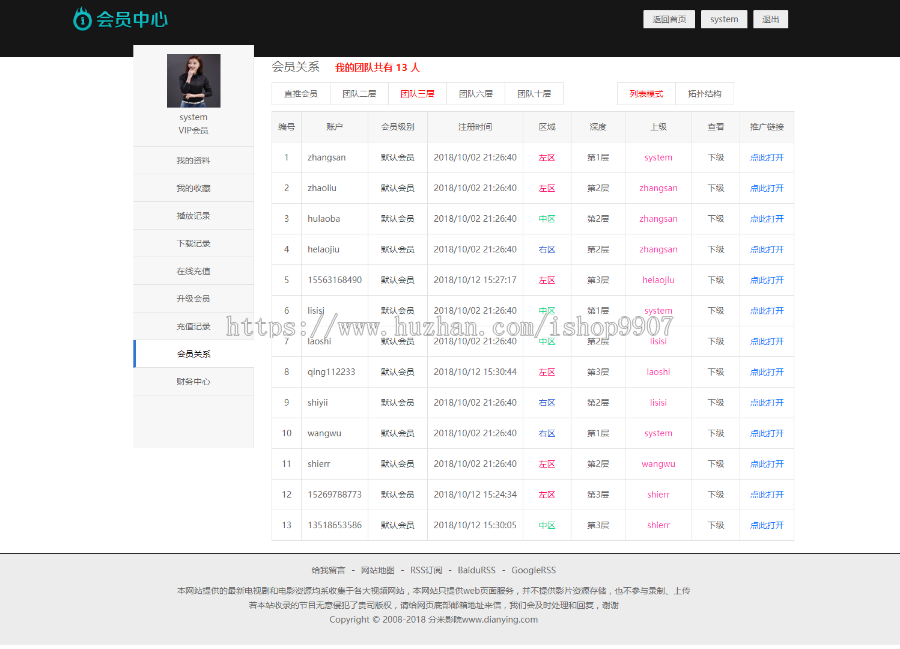
Task: Open the system account button in header
Action: click(724, 19)
